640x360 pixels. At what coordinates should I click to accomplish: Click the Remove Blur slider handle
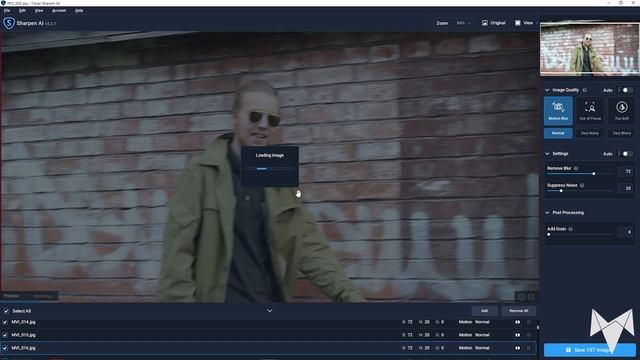[x=593, y=173]
